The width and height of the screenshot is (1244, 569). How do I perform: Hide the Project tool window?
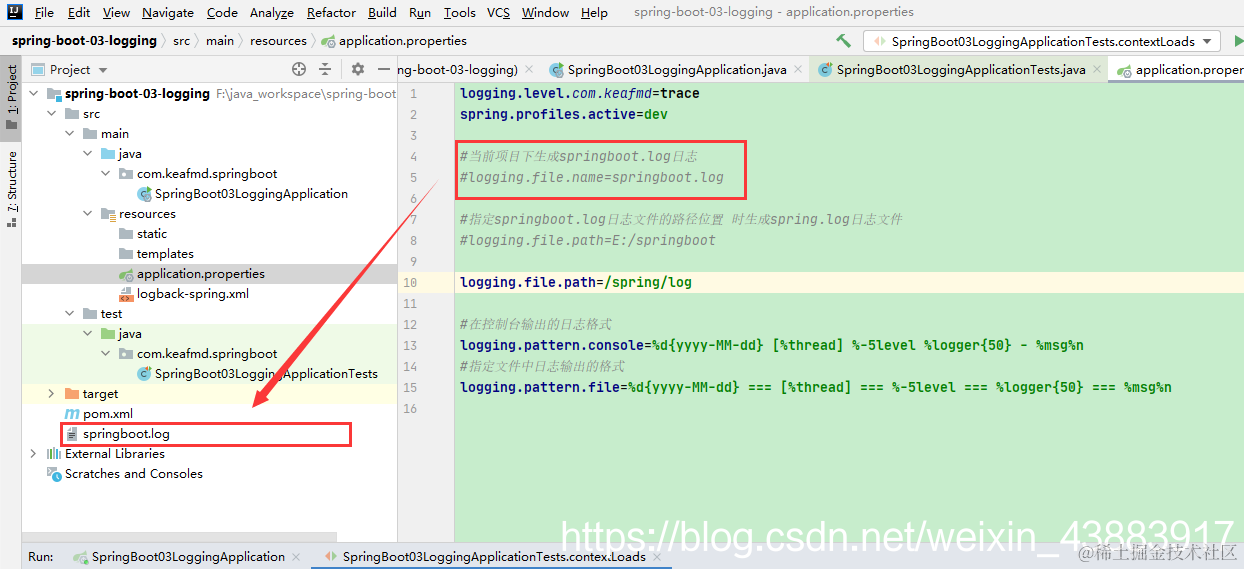tap(384, 69)
